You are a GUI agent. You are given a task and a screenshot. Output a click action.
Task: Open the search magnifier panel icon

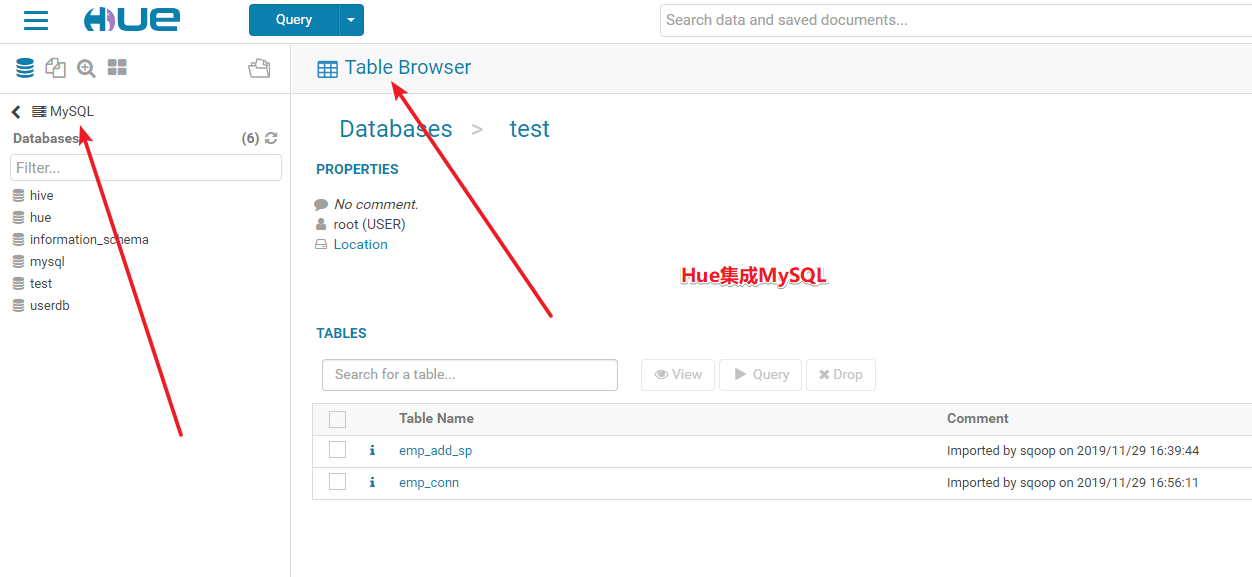click(x=87, y=68)
